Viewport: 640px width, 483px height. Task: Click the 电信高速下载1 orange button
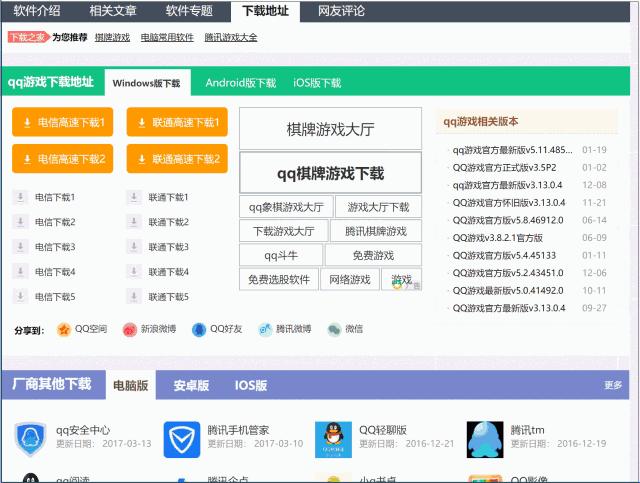62,122
